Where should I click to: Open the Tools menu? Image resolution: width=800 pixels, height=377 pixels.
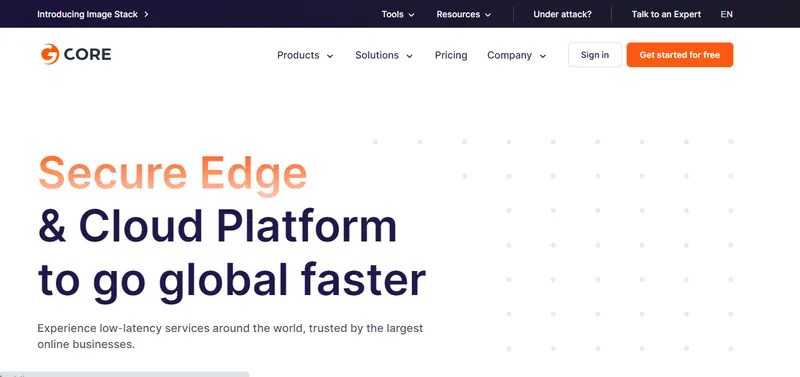pyautogui.click(x=398, y=14)
